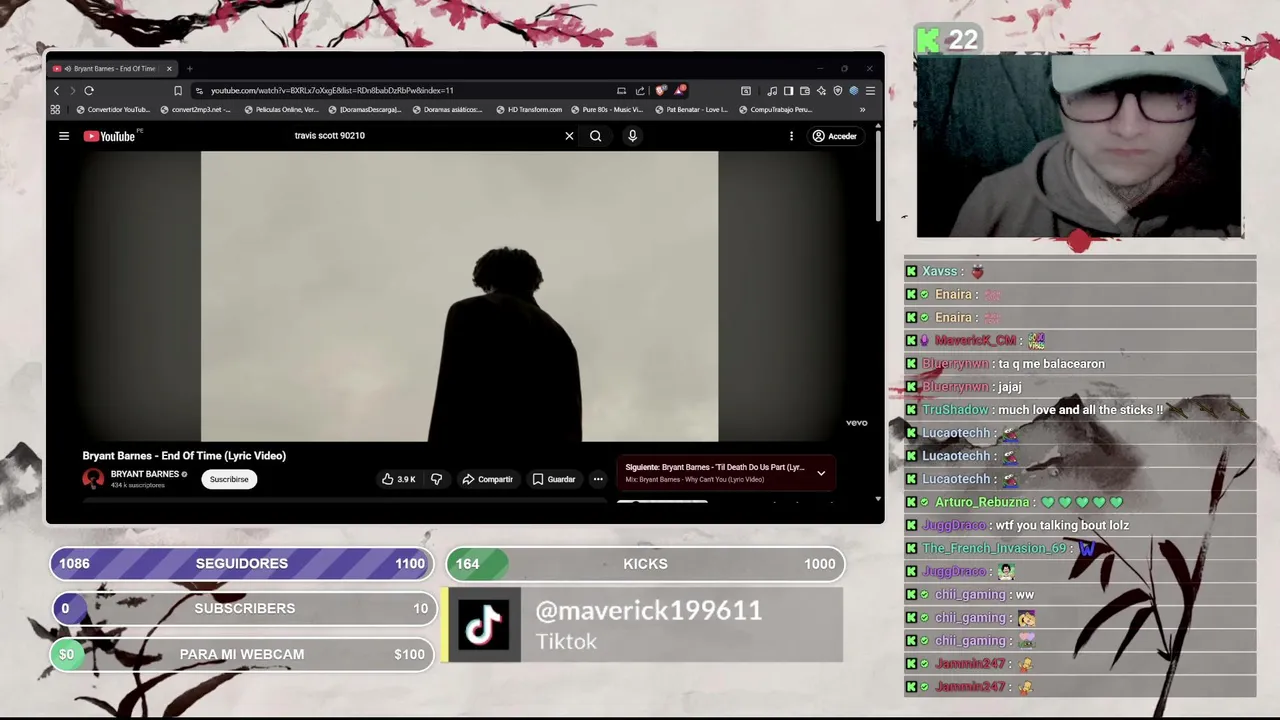Screen dimensions: 1280x720
Task: Open YouTube settings three-dot menu next to Acceder
Action: coord(791,136)
